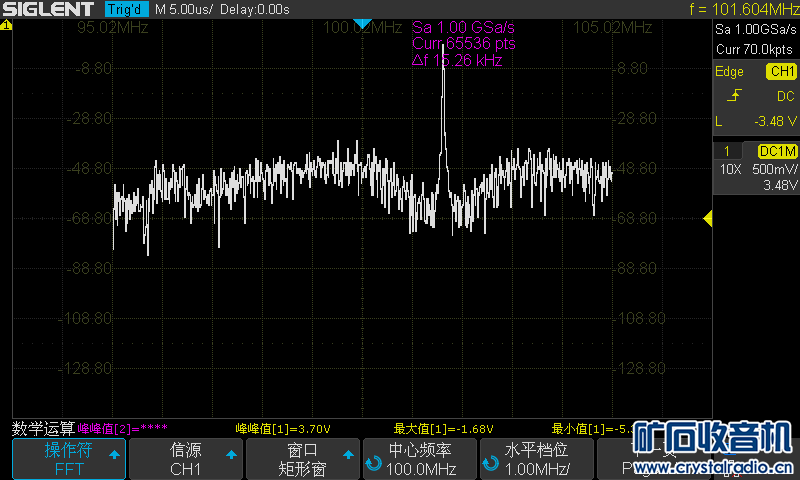Viewport: 800px width, 480px height.
Task: Toggle the channel 1 number tab
Action: click(x=727, y=151)
